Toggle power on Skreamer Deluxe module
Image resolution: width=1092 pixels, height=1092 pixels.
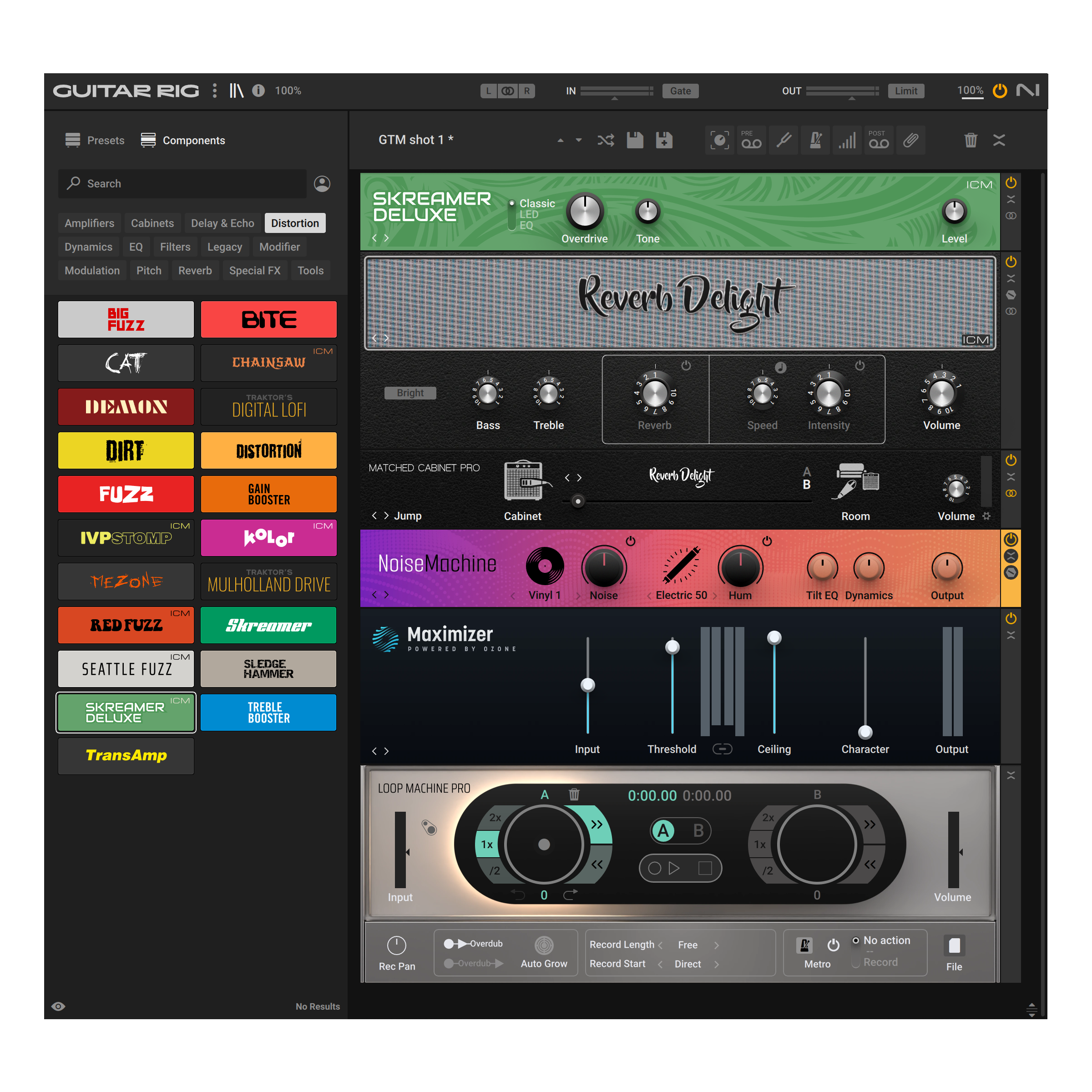[x=1011, y=183]
